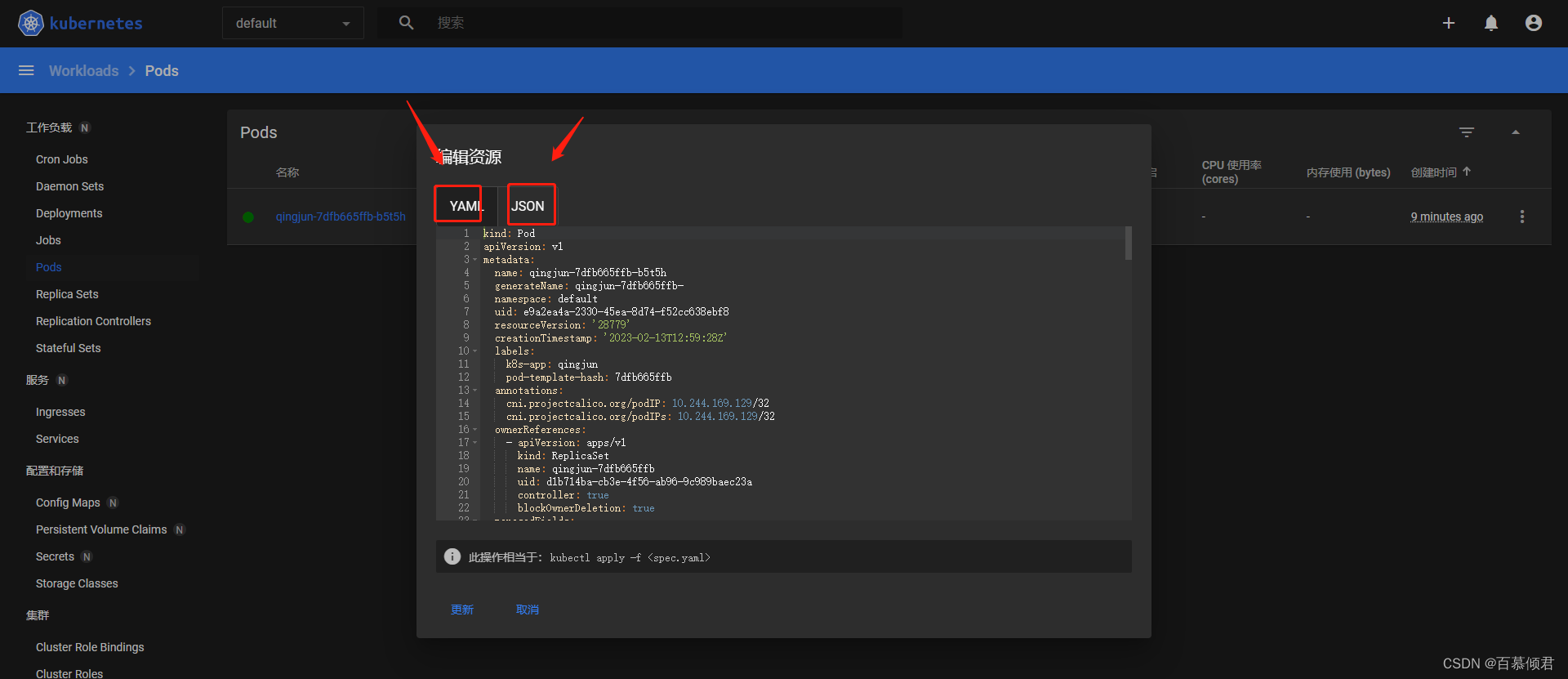Open Ingresses in sidebar
The height and width of the screenshot is (679, 1568).
click(60, 412)
